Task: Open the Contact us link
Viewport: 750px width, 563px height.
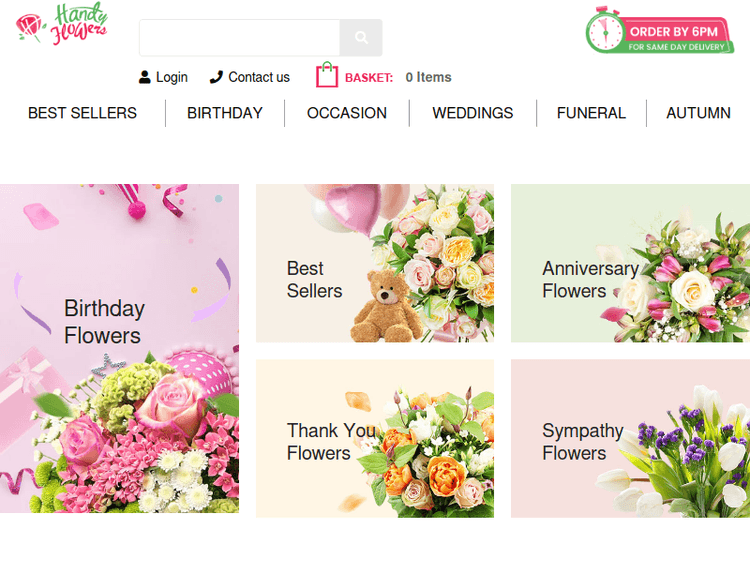Action: coord(259,77)
